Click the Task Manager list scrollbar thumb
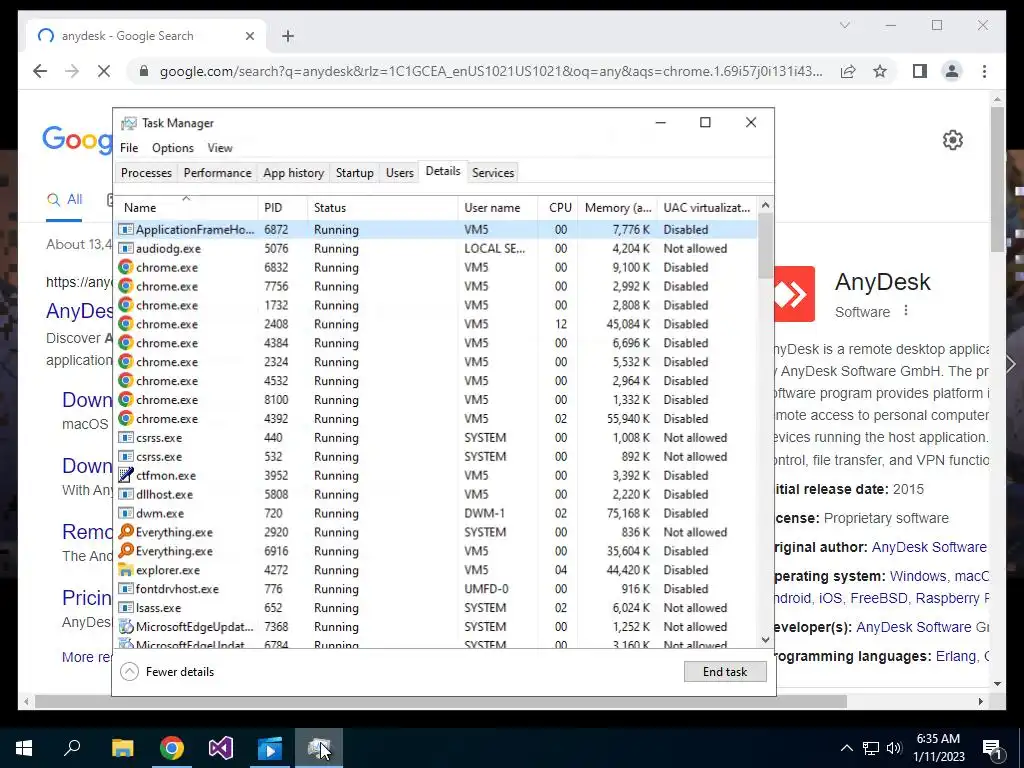1024x768 pixels. 765,246
